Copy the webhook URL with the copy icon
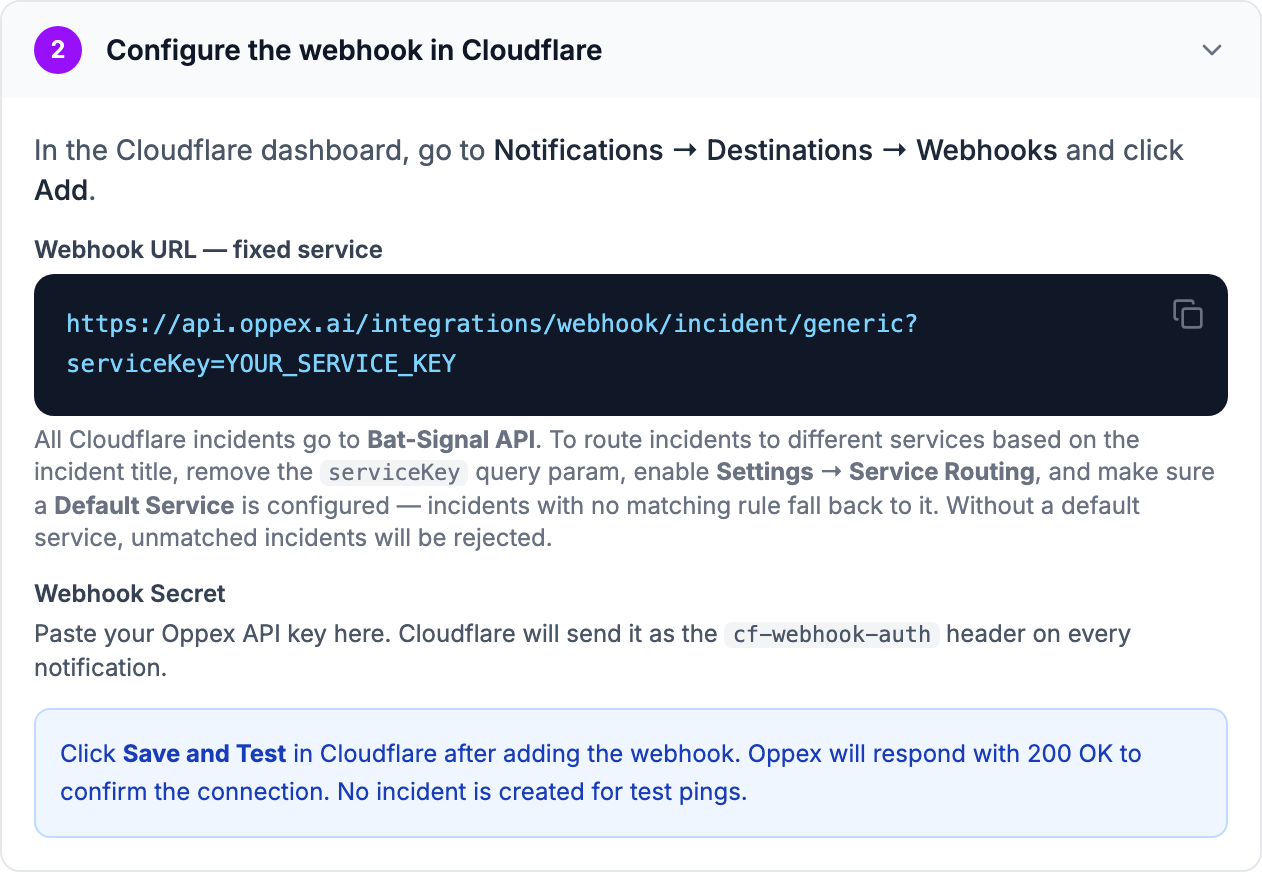Viewport: 1262px width, 872px height. point(1187,314)
